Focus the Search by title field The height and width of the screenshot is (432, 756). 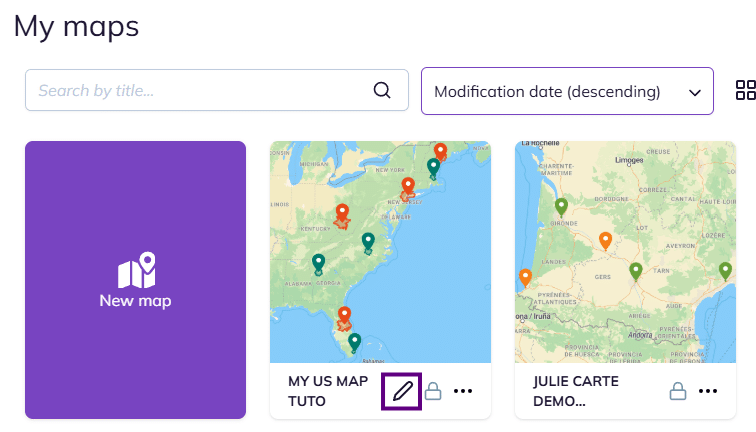[x=200, y=90]
